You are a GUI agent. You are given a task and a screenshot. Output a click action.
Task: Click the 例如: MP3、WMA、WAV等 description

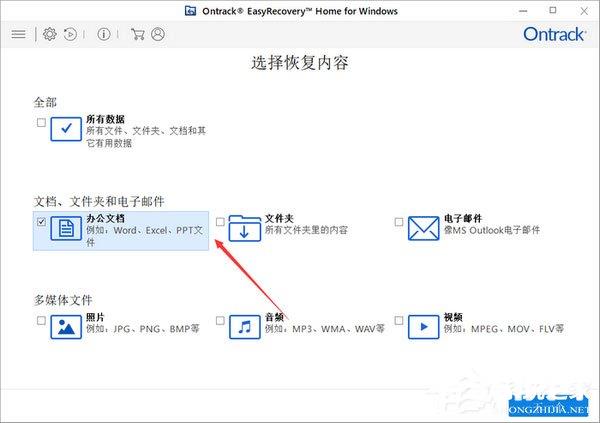pyautogui.click(x=325, y=329)
